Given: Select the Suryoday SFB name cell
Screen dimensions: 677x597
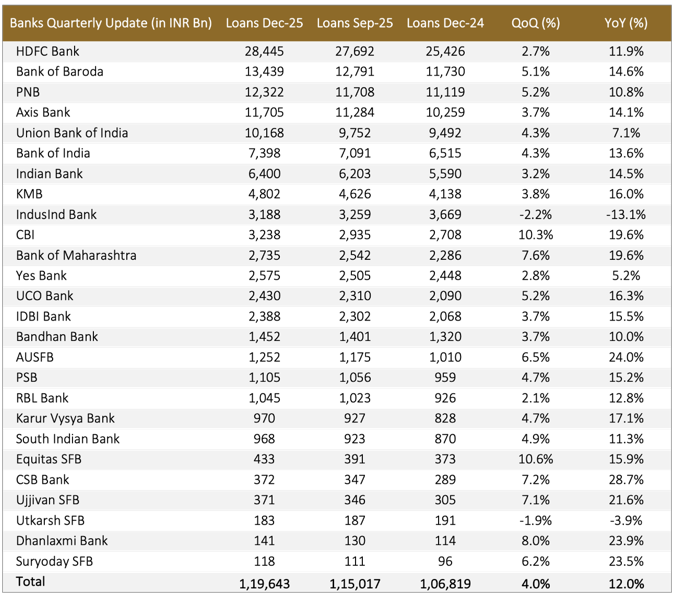Looking at the screenshot, I should coord(54,561).
